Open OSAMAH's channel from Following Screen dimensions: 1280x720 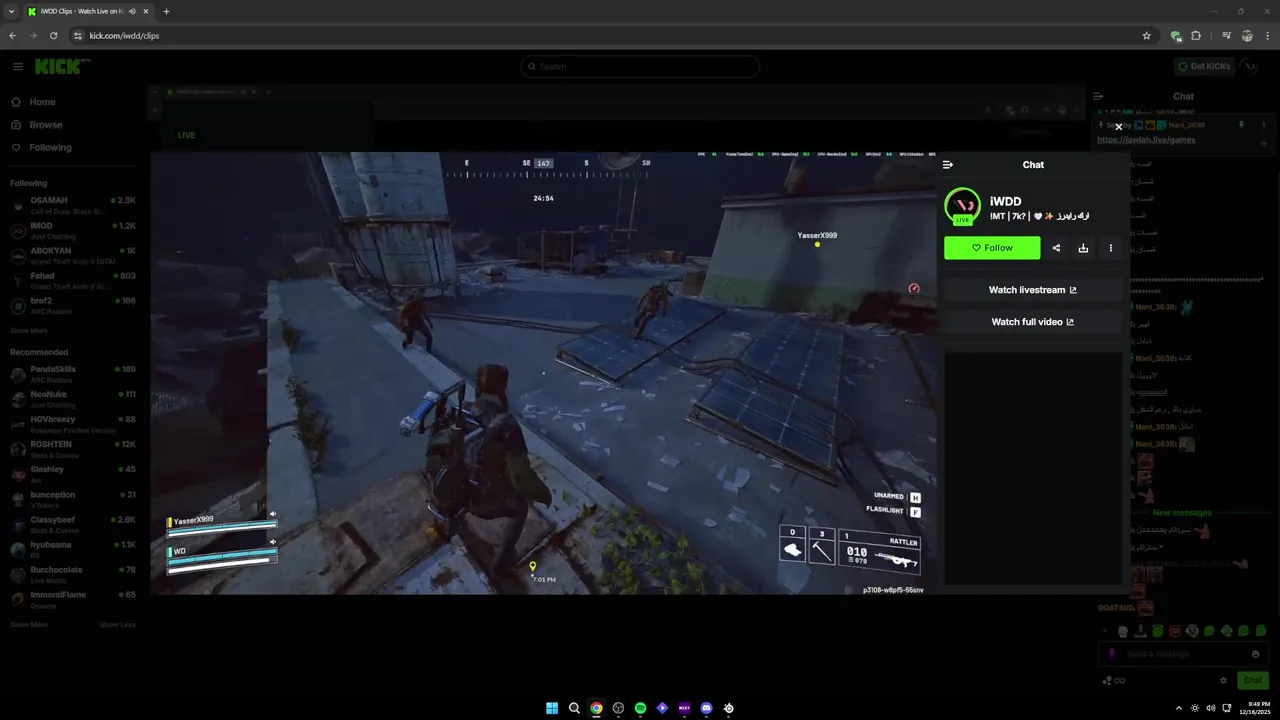coord(72,205)
